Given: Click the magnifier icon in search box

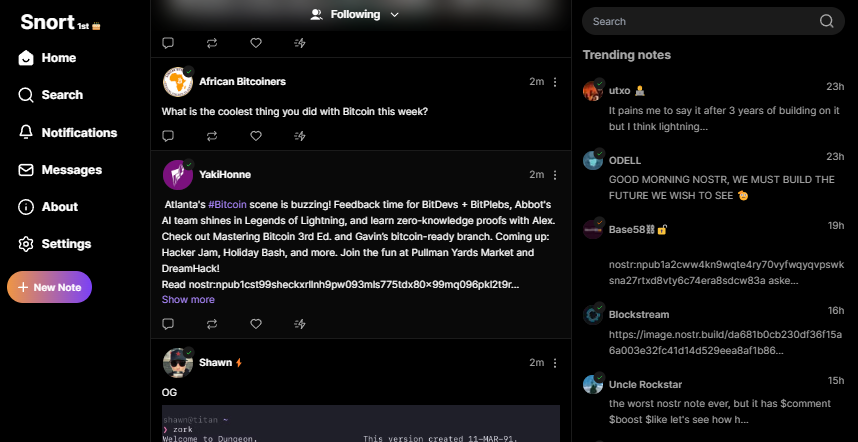Looking at the screenshot, I should pos(826,21).
